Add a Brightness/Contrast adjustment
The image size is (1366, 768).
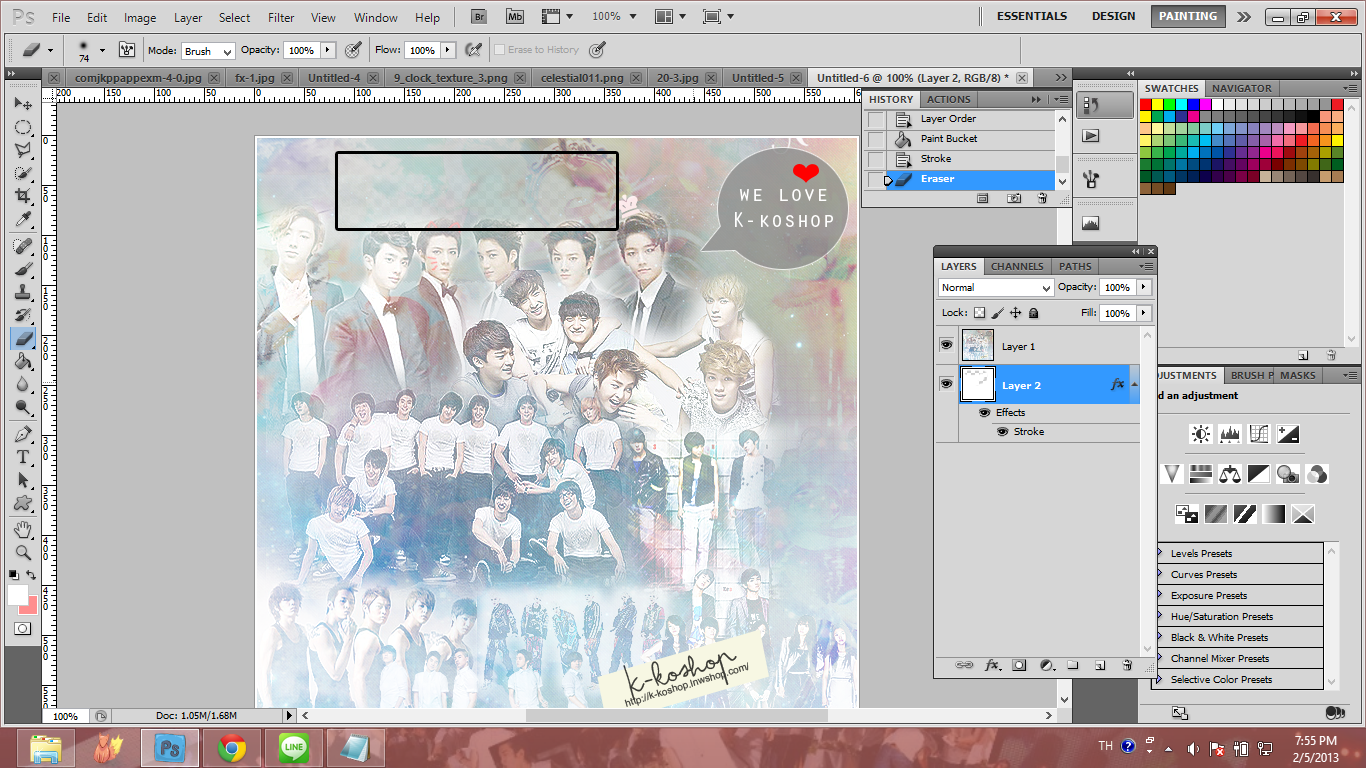coord(1200,434)
